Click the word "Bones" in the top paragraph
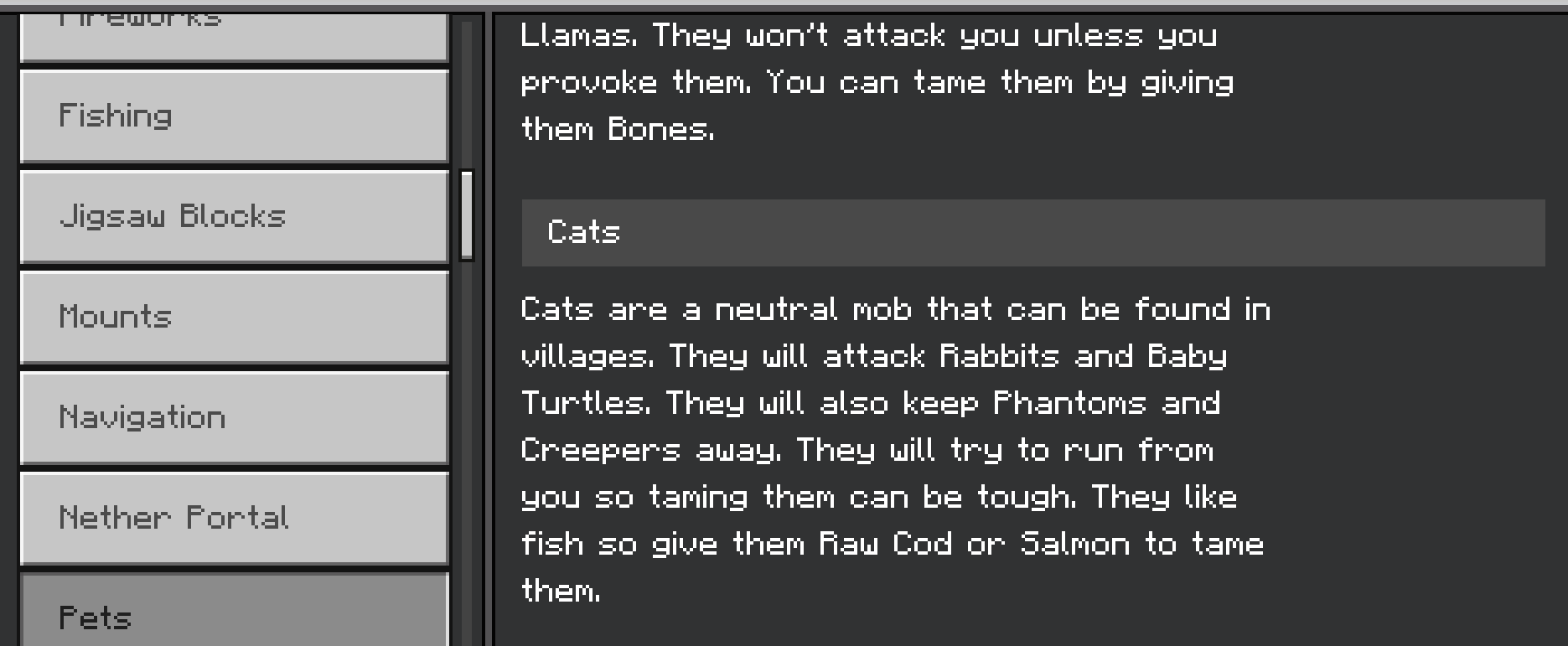 (x=660, y=129)
